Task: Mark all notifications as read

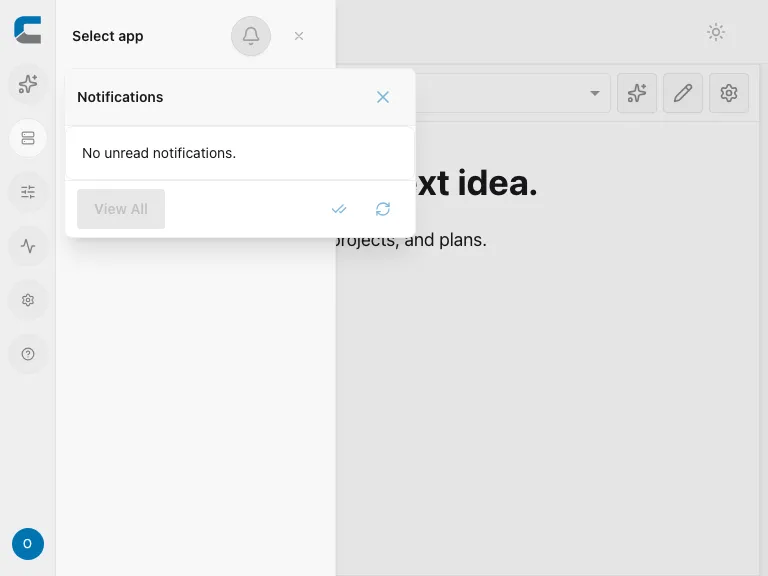Action: click(x=339, y=209)
